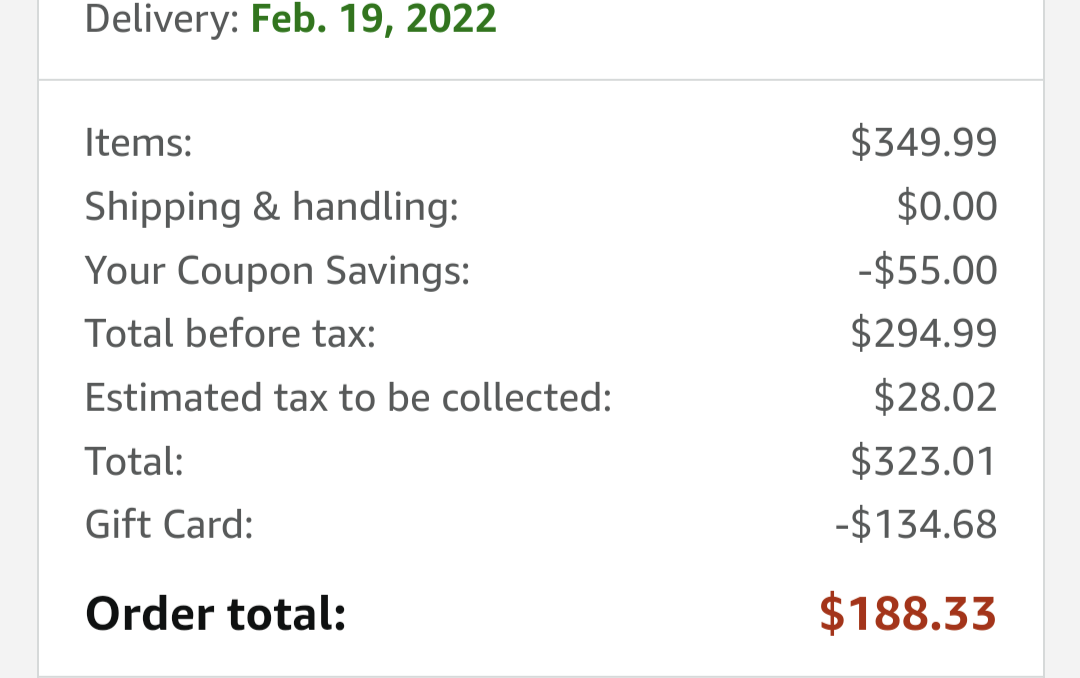Image resolution: width=1080 pixels, height=678 pixels.
Task: Click the Delivery label text
Action: pos(162,19)
